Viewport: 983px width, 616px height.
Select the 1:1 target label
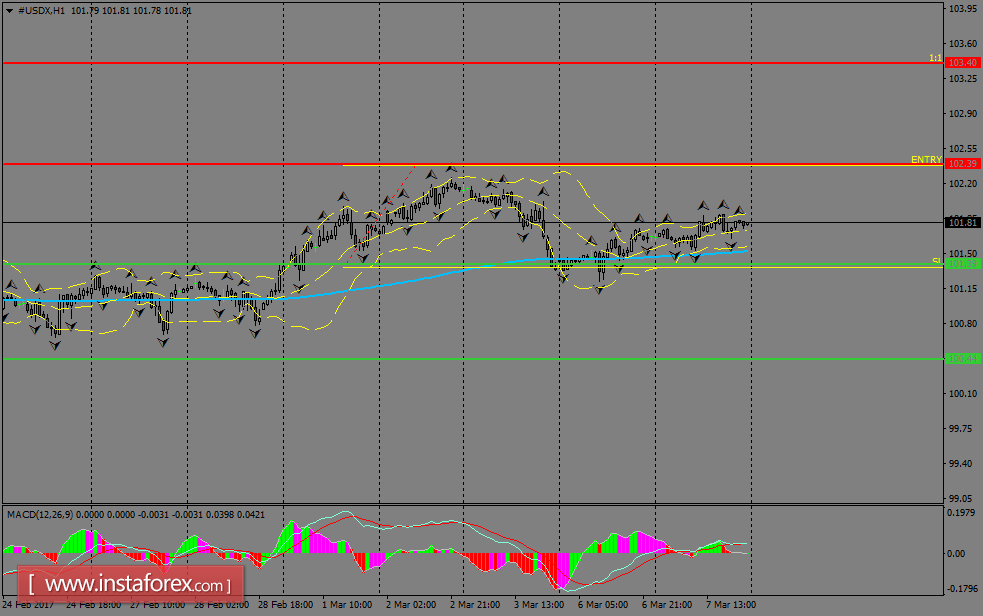[x=934, y=58]
